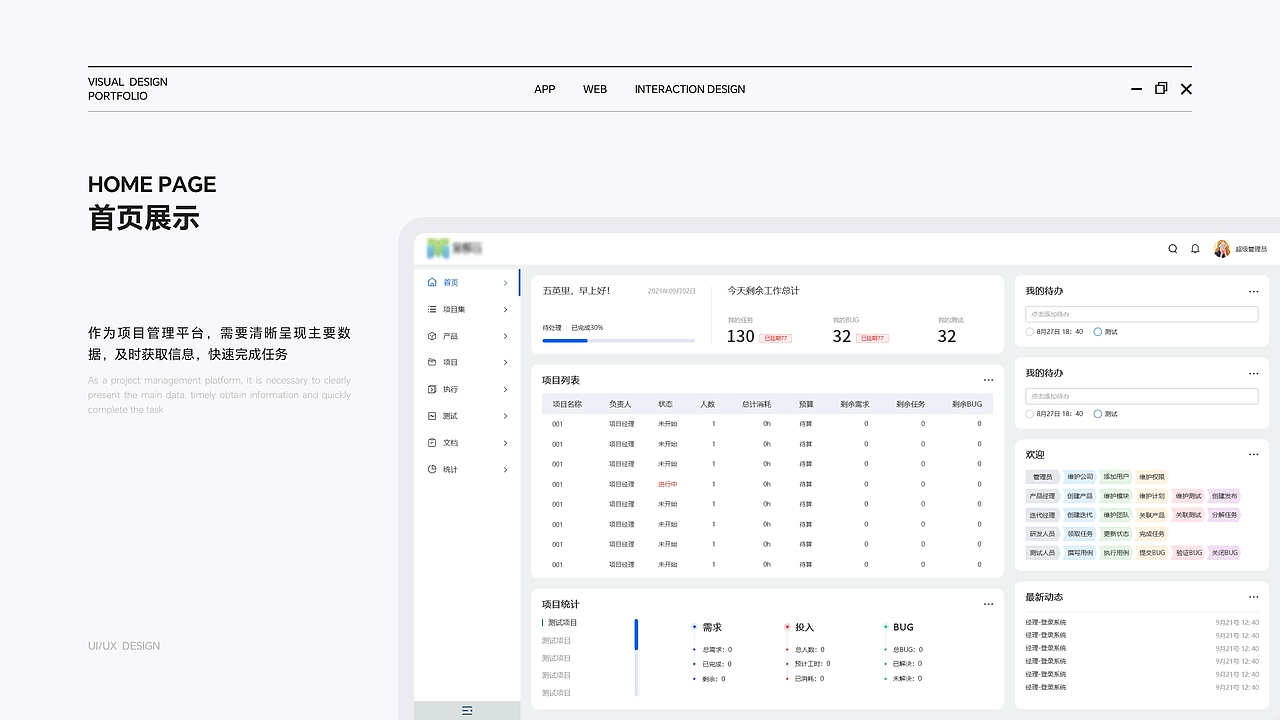The image size is (1280, 720).
Task: Open the more dots on the first 我的待办 card
Action: [x=1253, y=292]
